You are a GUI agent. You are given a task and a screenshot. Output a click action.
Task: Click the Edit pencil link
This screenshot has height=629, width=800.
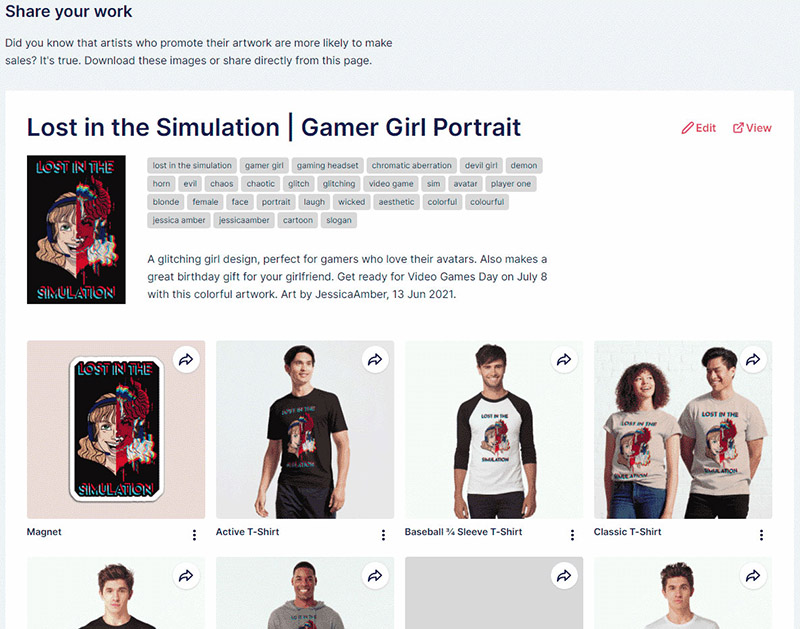[x=698, y=128]
